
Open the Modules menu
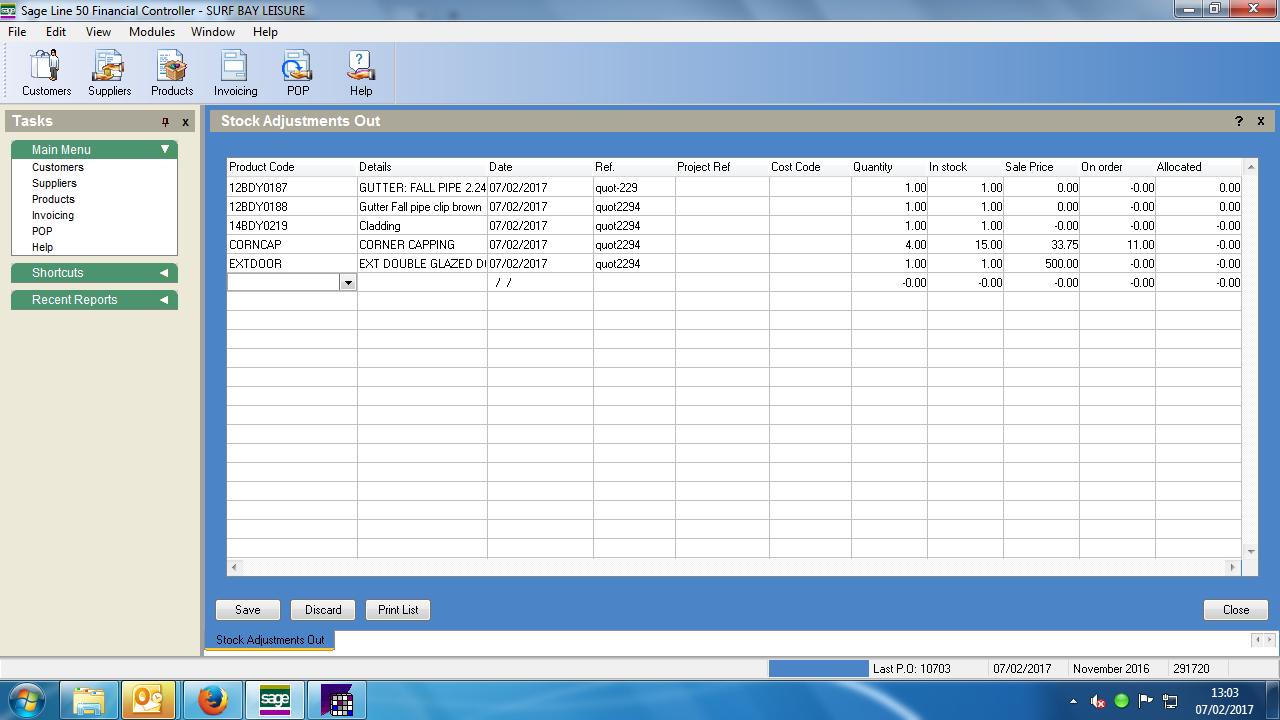pos(152,32)
